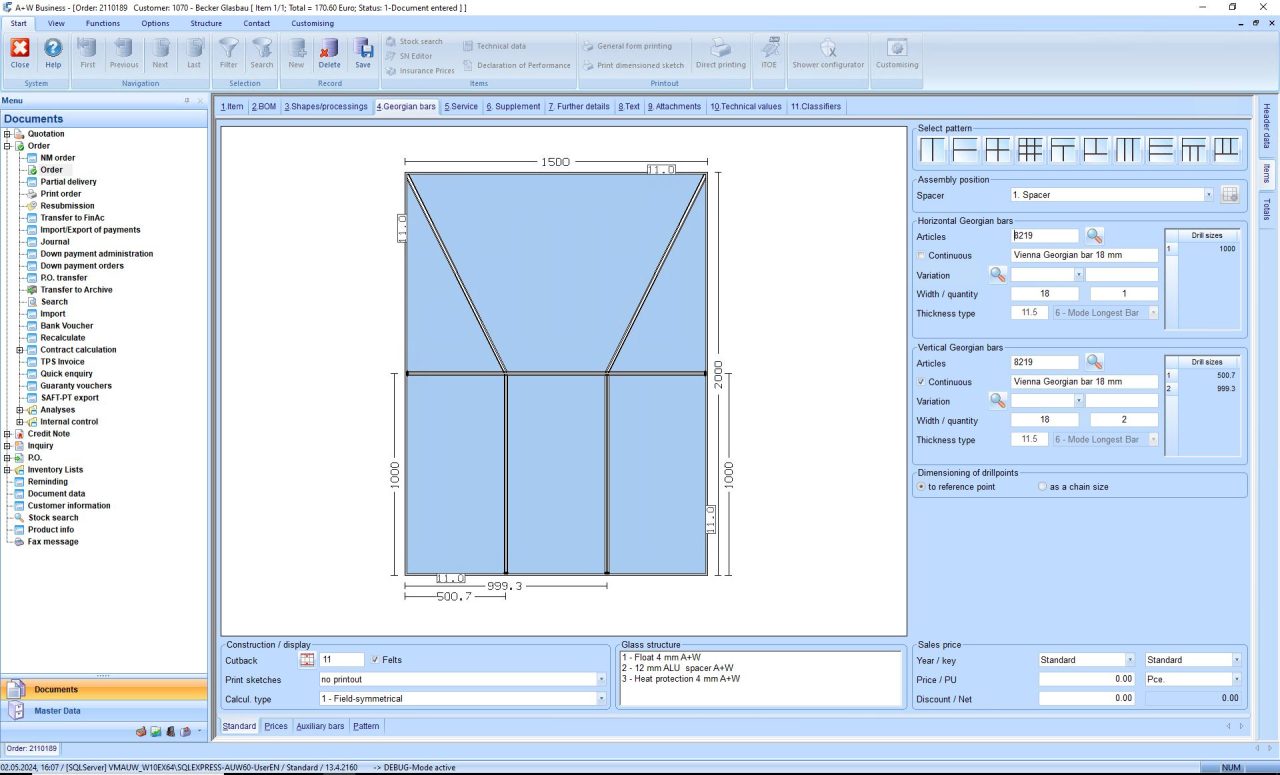Select the first Georgian bar pattern thumbnail

[932, 150]
